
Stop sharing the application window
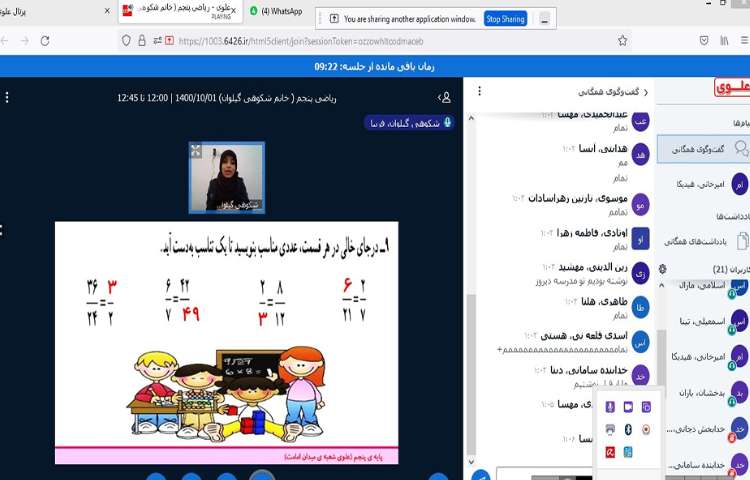pos(505,19)
